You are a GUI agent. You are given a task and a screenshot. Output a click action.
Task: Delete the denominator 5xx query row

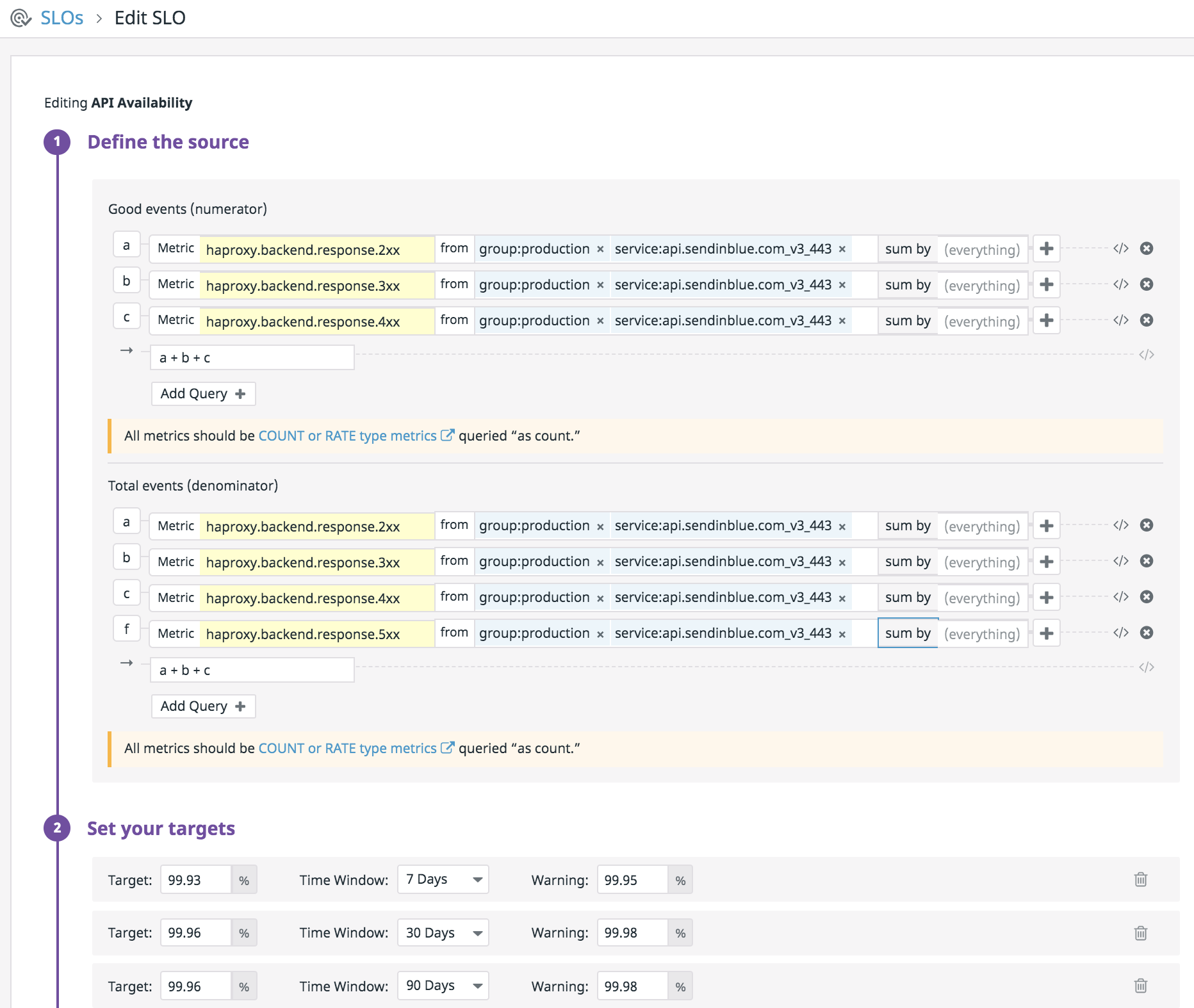(x=1147, y=633)
